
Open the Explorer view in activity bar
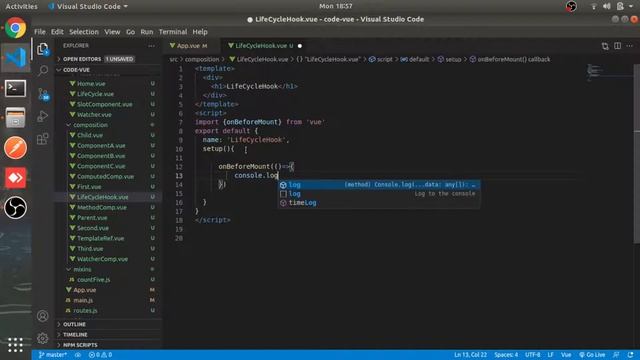click(43, 49)
